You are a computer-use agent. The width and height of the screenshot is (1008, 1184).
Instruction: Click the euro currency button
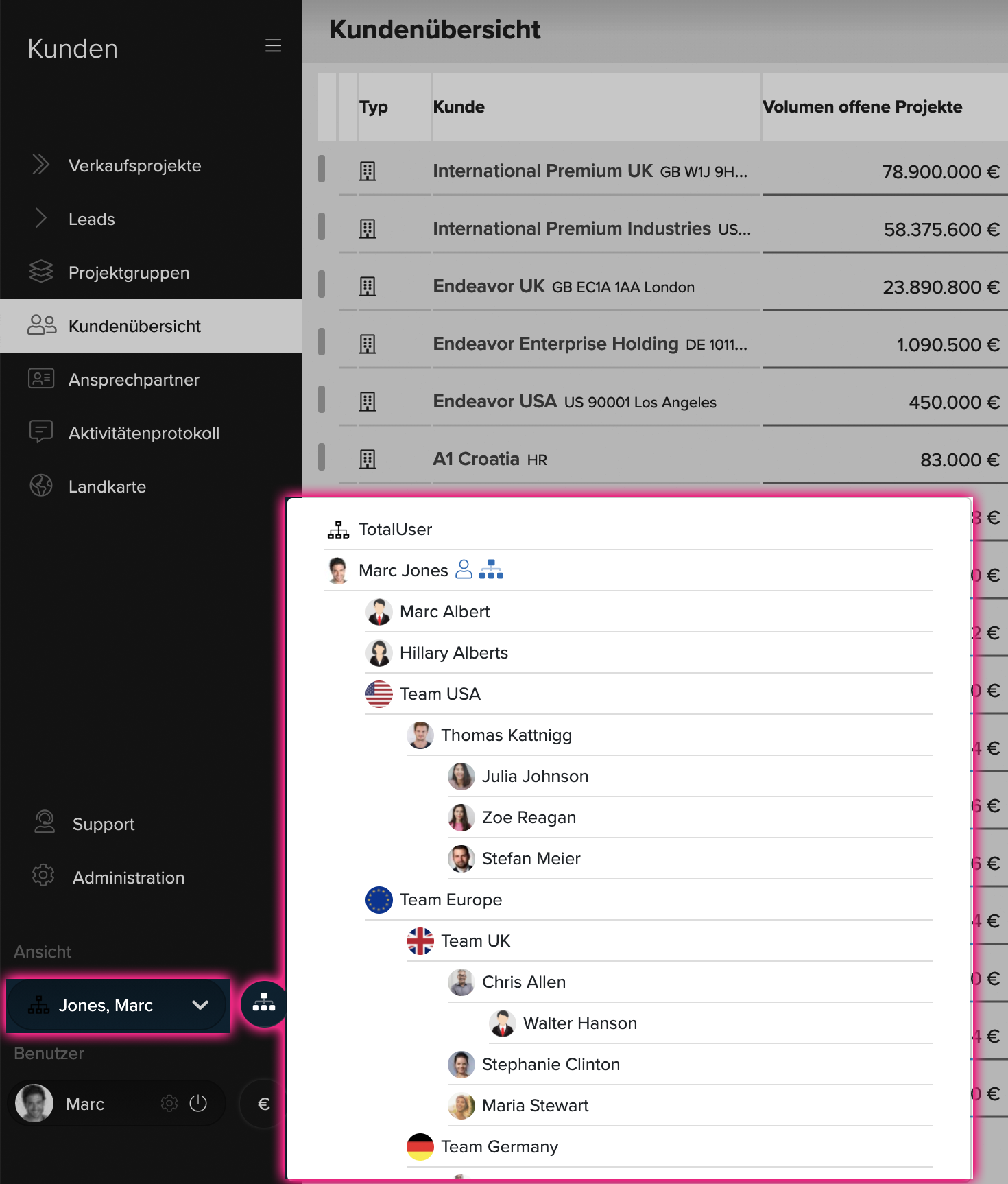point(263,1104)
